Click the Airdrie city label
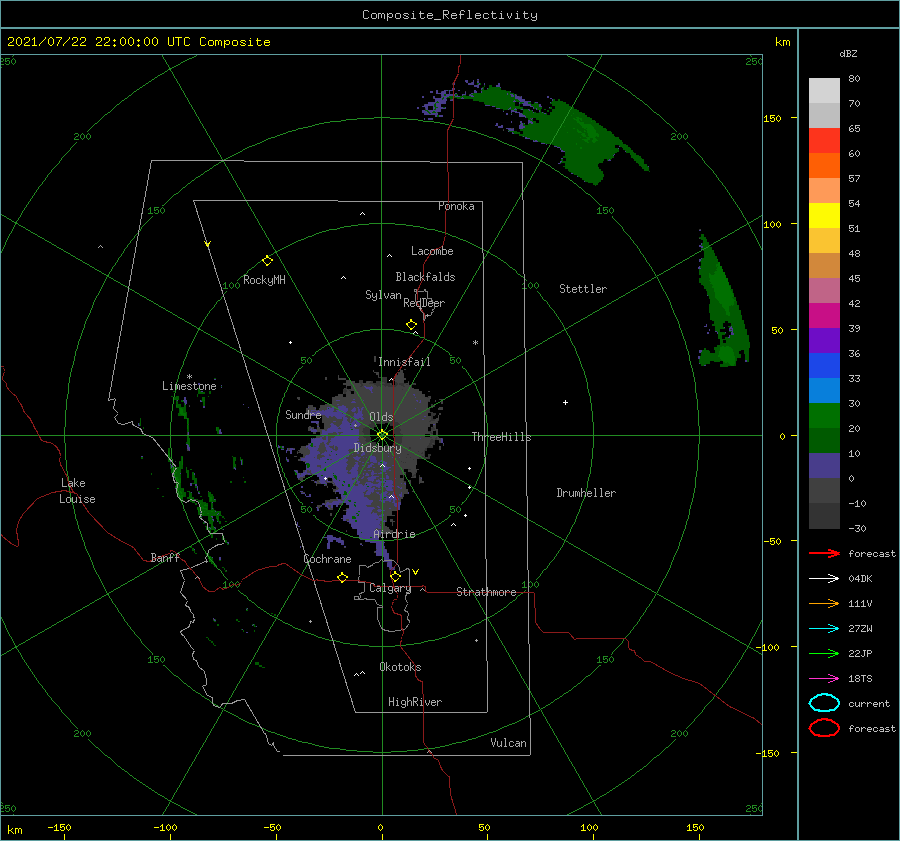The width and height of the screenshot is (900, 841). [x=394, y=534]
